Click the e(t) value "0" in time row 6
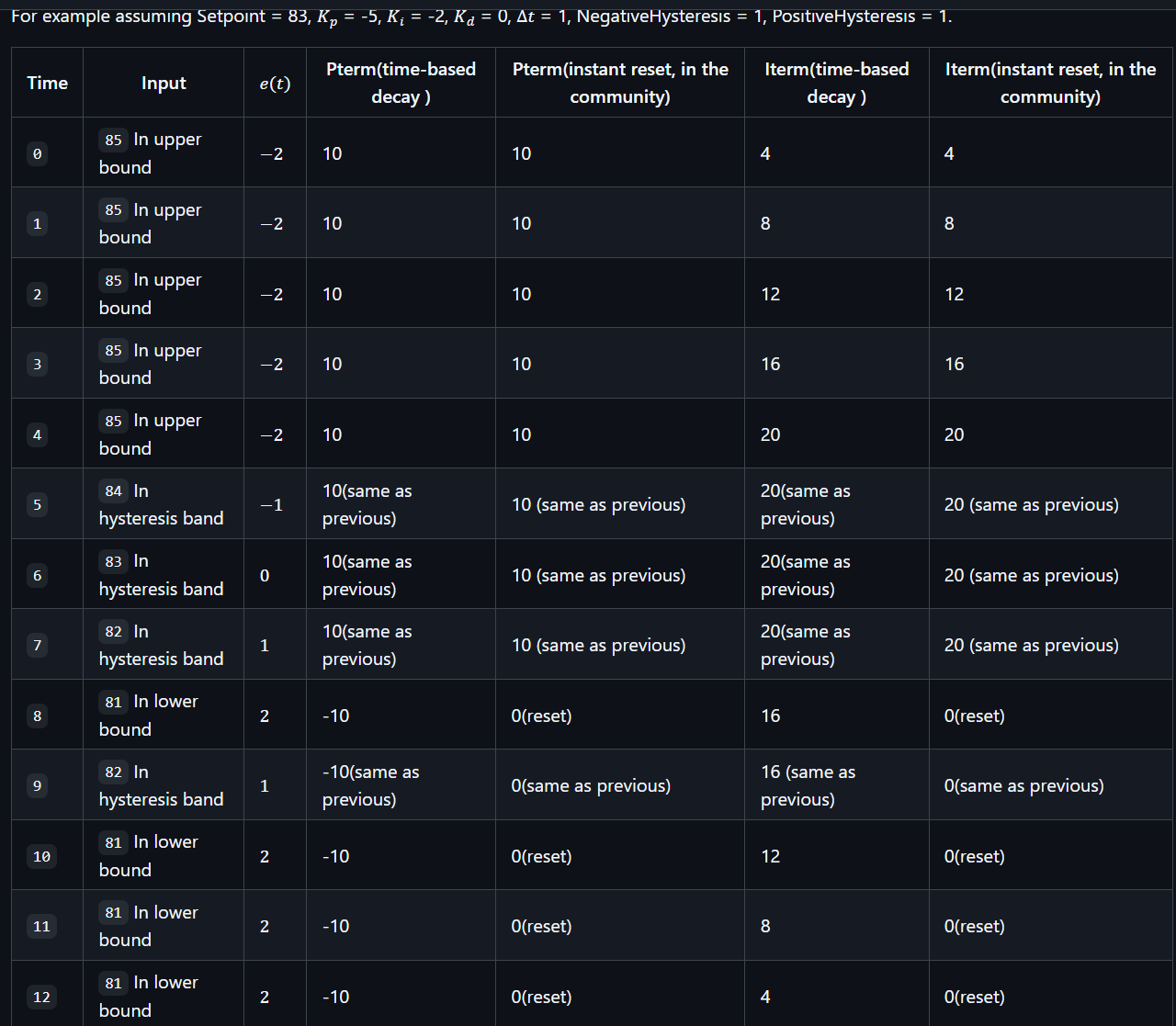 [x=265, y=576]
